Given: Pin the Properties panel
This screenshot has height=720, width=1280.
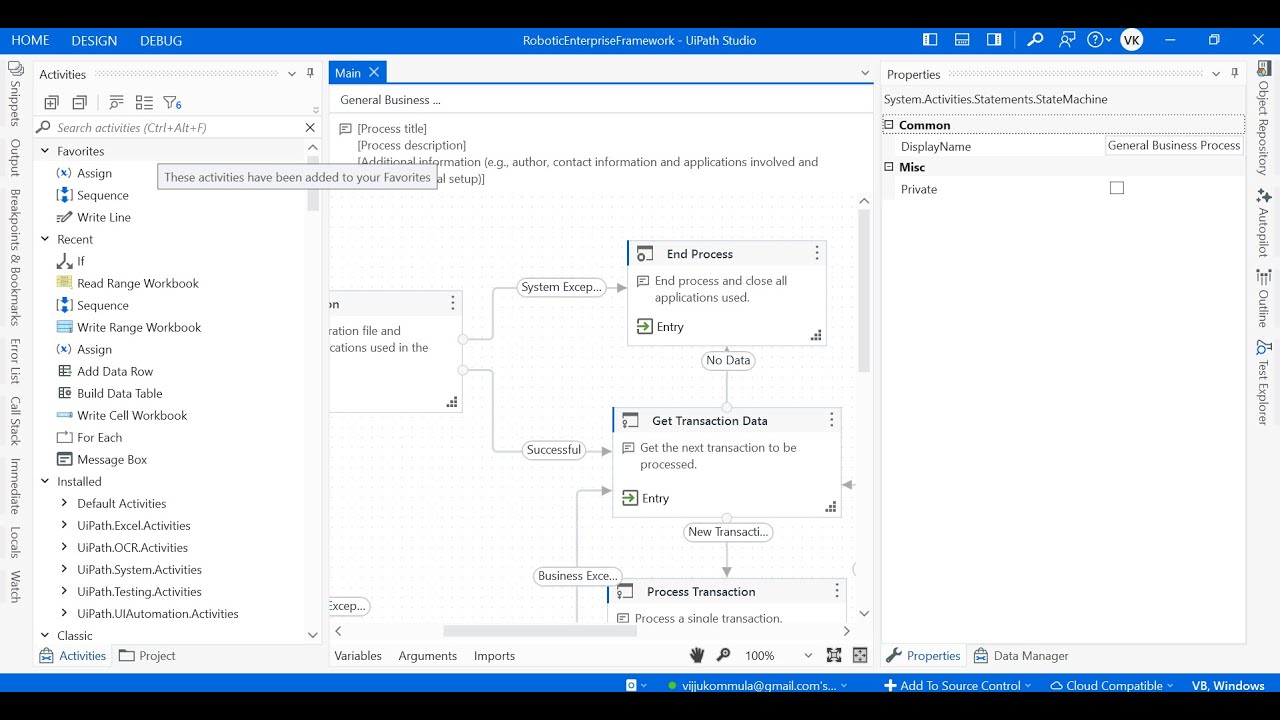Looking at the screenshot, I should point(1235,74).
